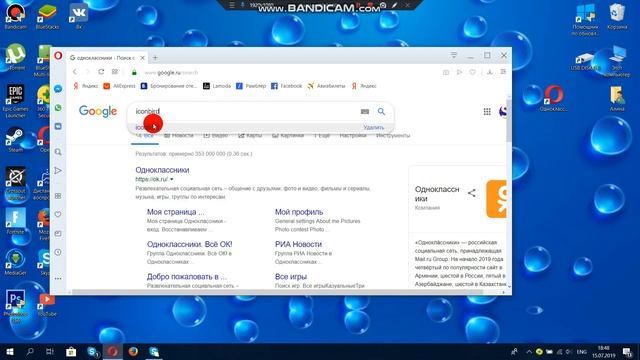Open Task View on the taskbar

50,351
